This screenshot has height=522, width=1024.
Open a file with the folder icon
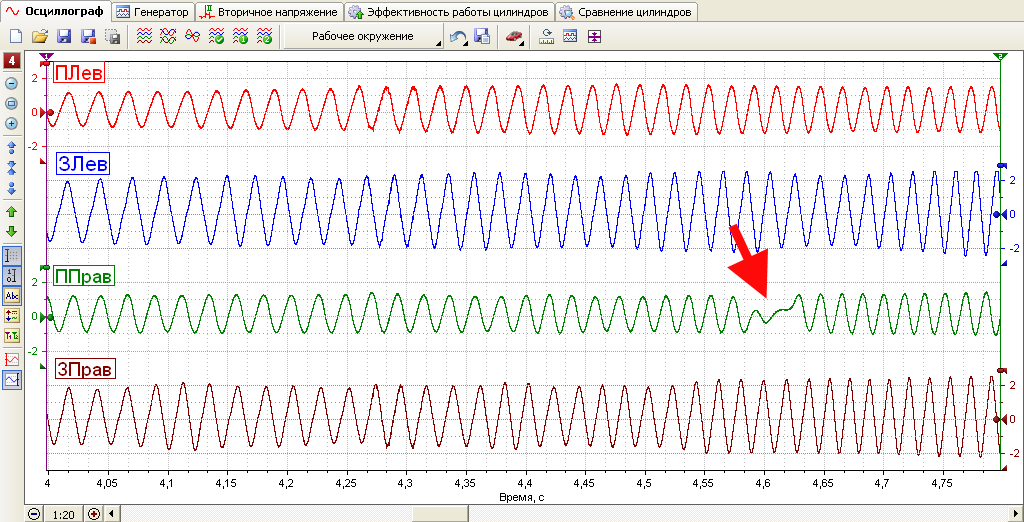[x=40, y=37]
